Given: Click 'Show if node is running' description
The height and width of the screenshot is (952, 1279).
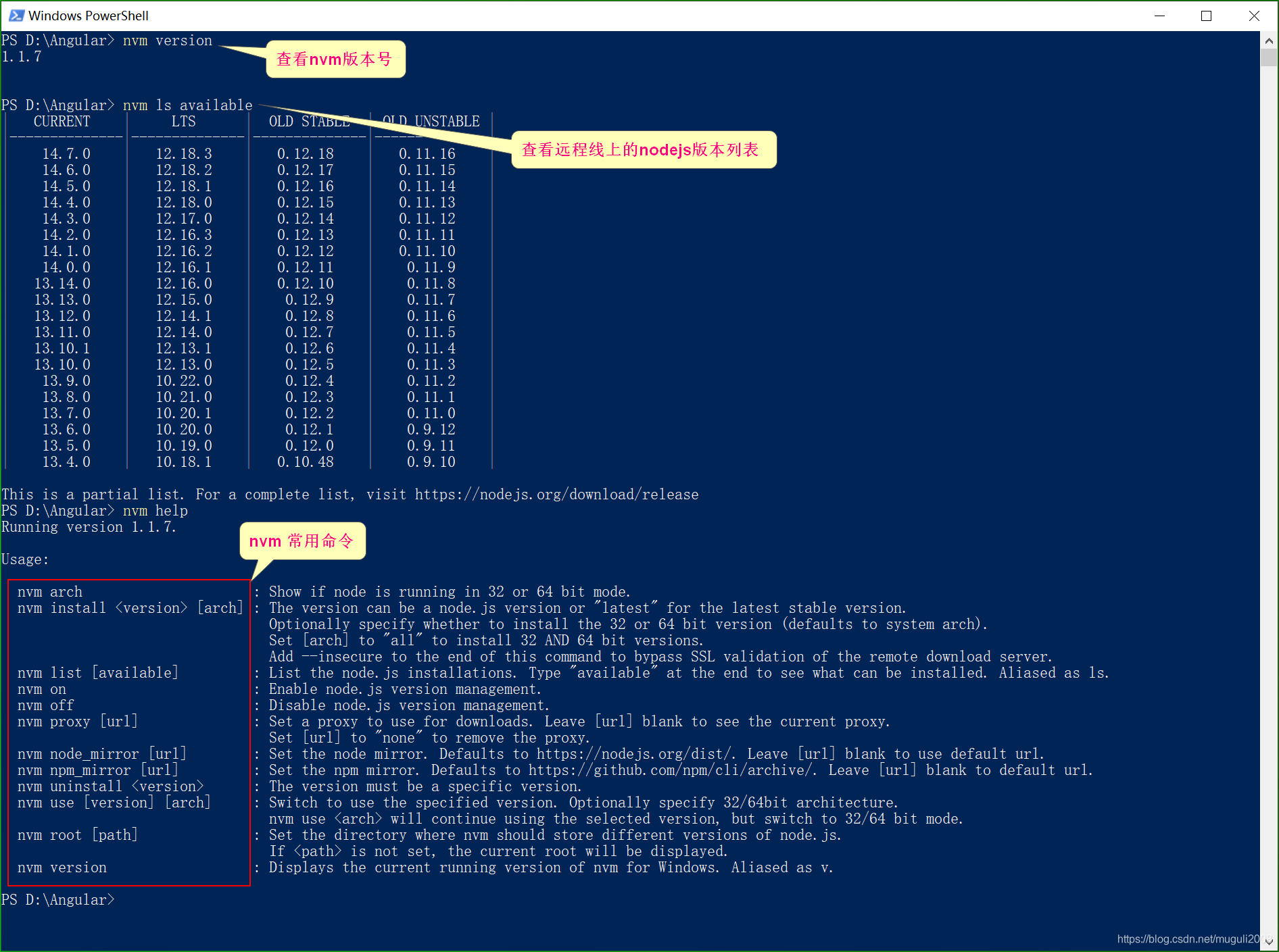Looking at the screenshot, I should coord(450,592).
